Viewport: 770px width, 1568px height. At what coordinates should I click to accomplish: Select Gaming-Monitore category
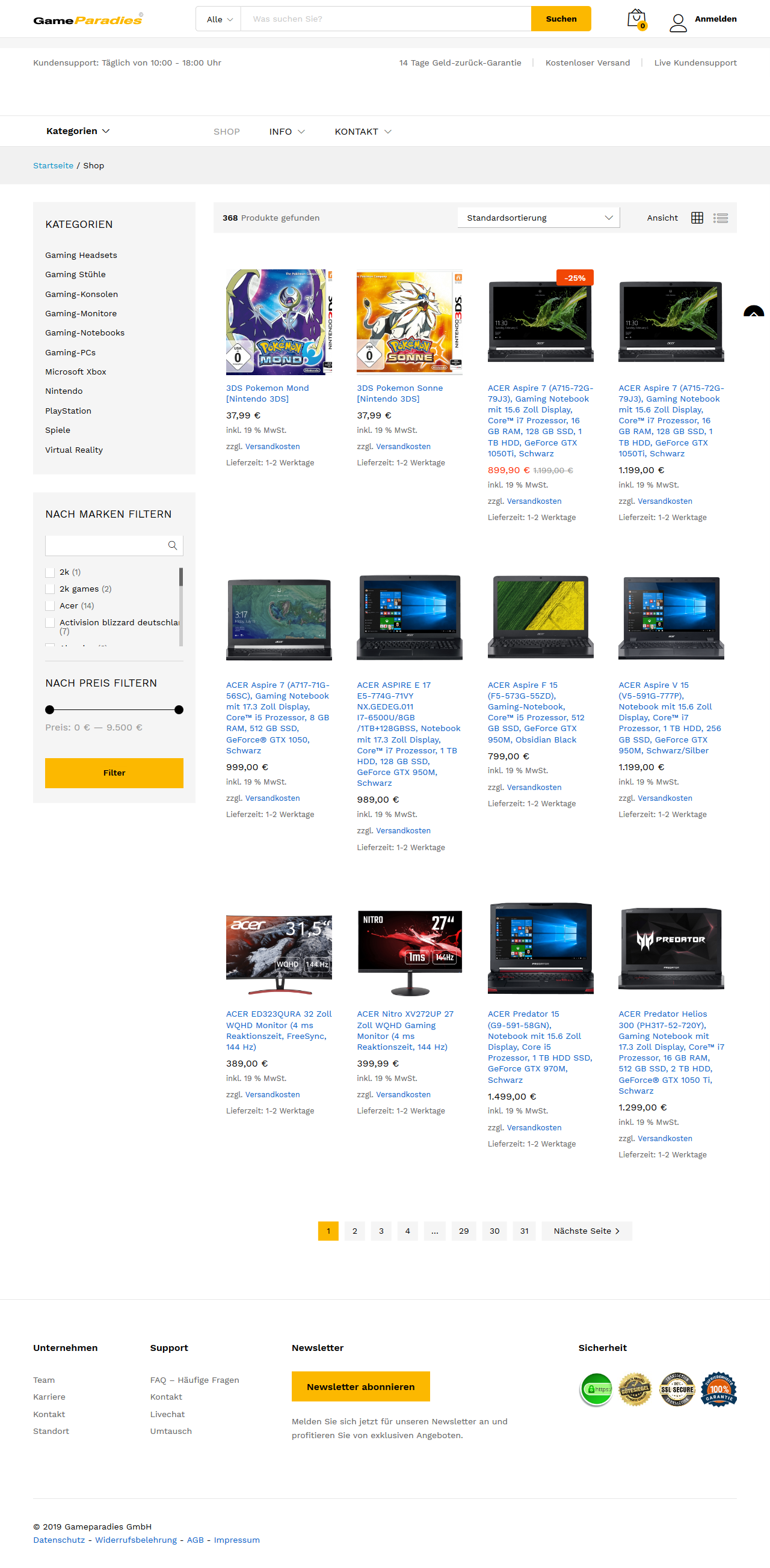click(x=81, y=313)
